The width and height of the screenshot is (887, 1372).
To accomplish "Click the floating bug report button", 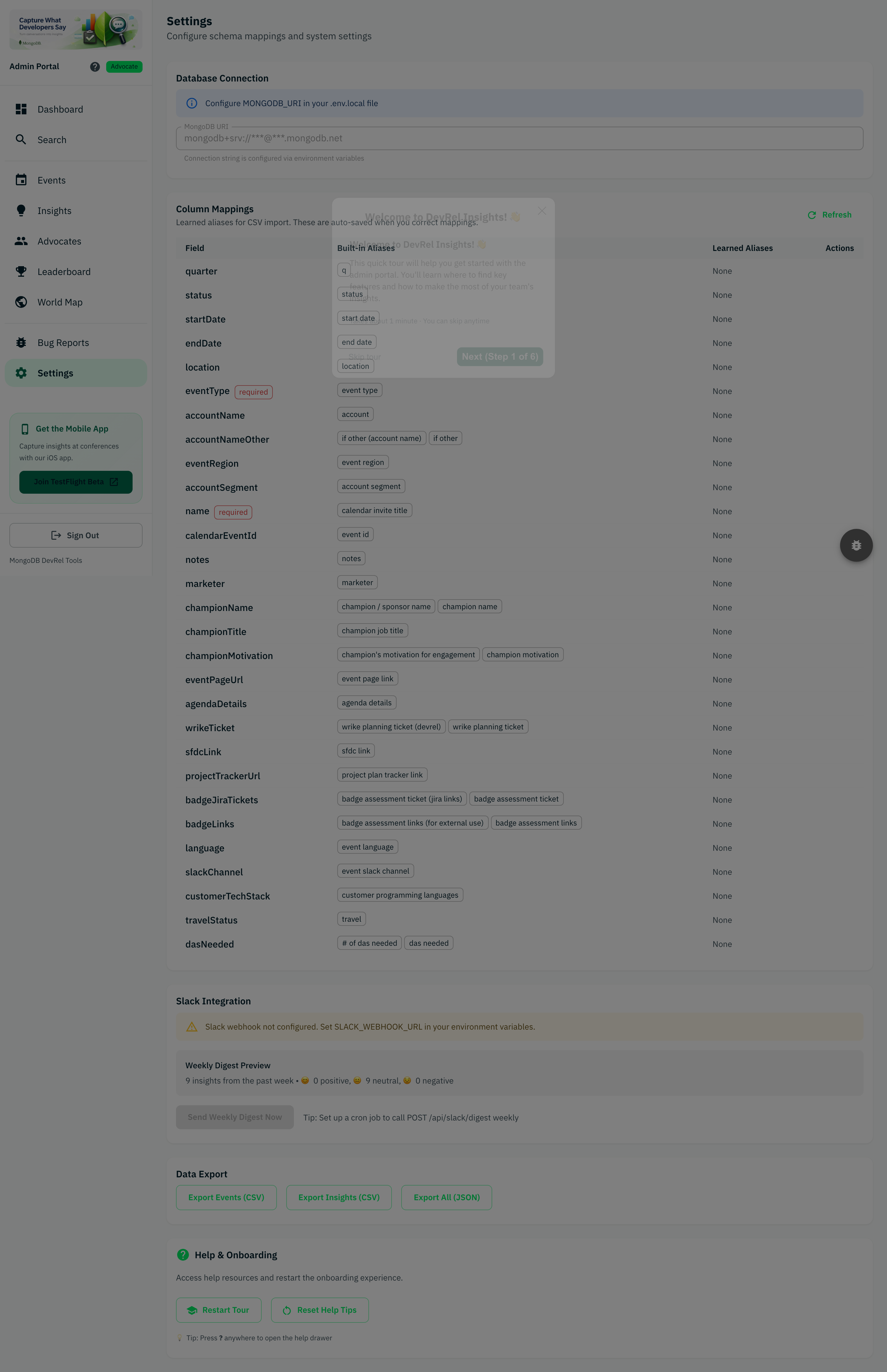I will pyautogui.click(x=856, y=545).
